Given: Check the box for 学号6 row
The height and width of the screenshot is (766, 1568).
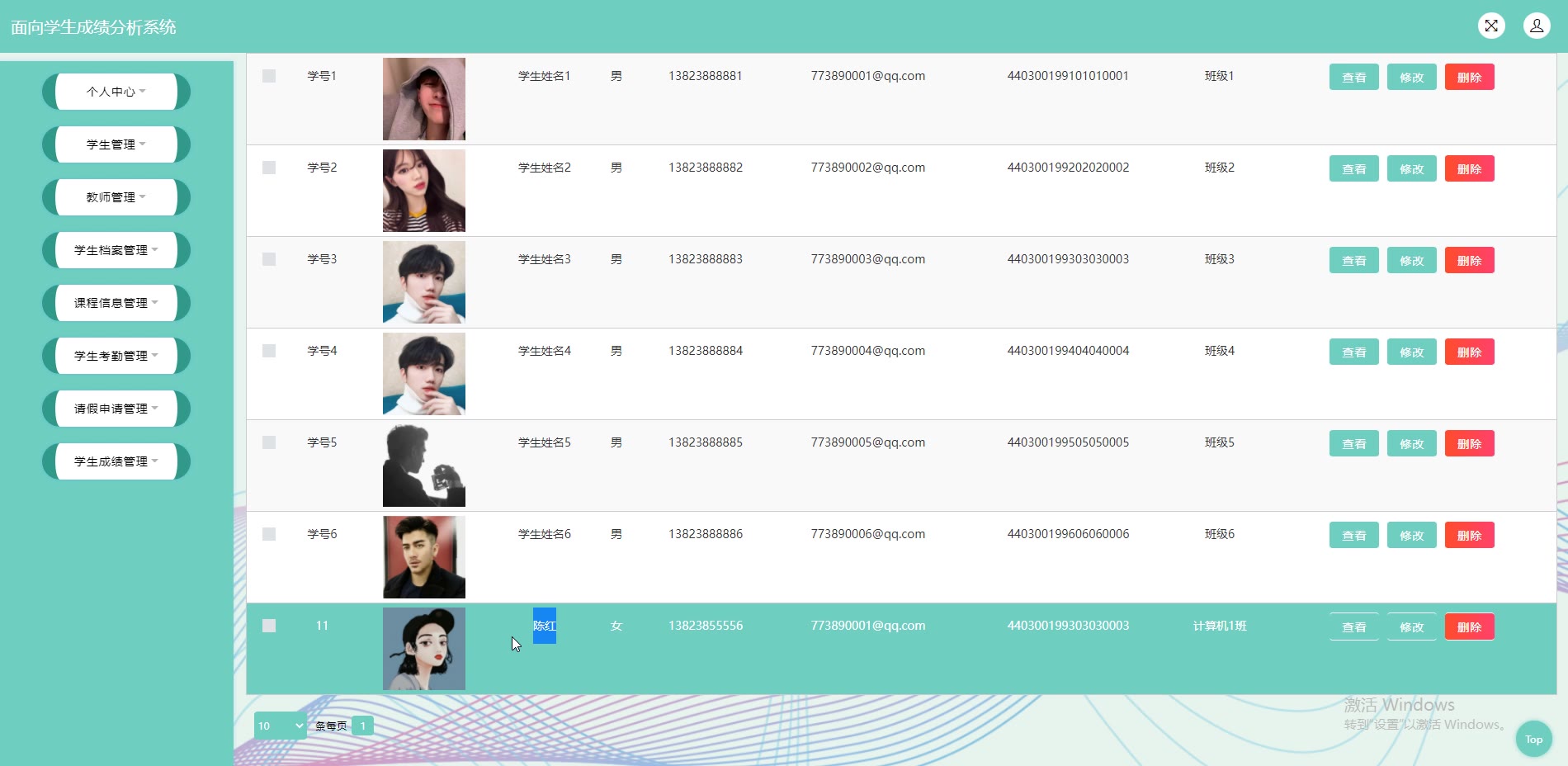Looking at the screenshot, I should coord(269,534).
